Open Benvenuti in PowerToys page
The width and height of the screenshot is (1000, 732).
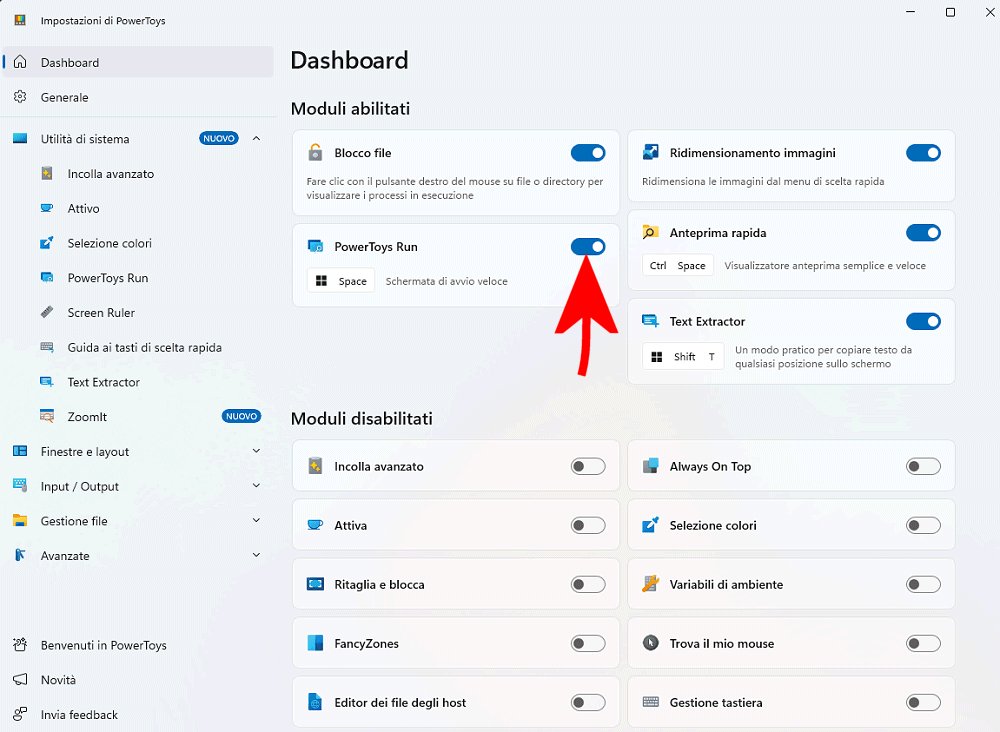137,645
